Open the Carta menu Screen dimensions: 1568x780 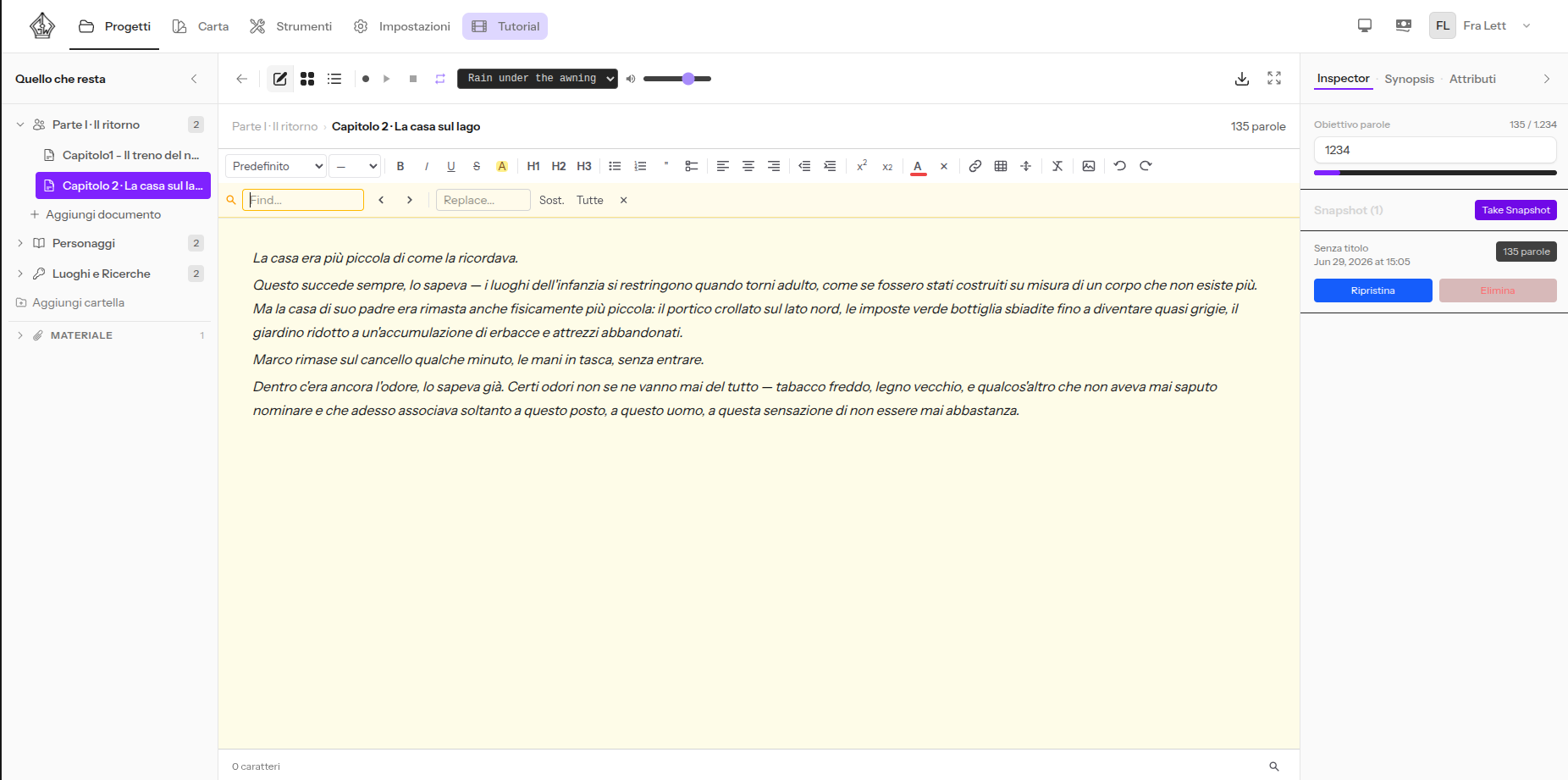201,26
